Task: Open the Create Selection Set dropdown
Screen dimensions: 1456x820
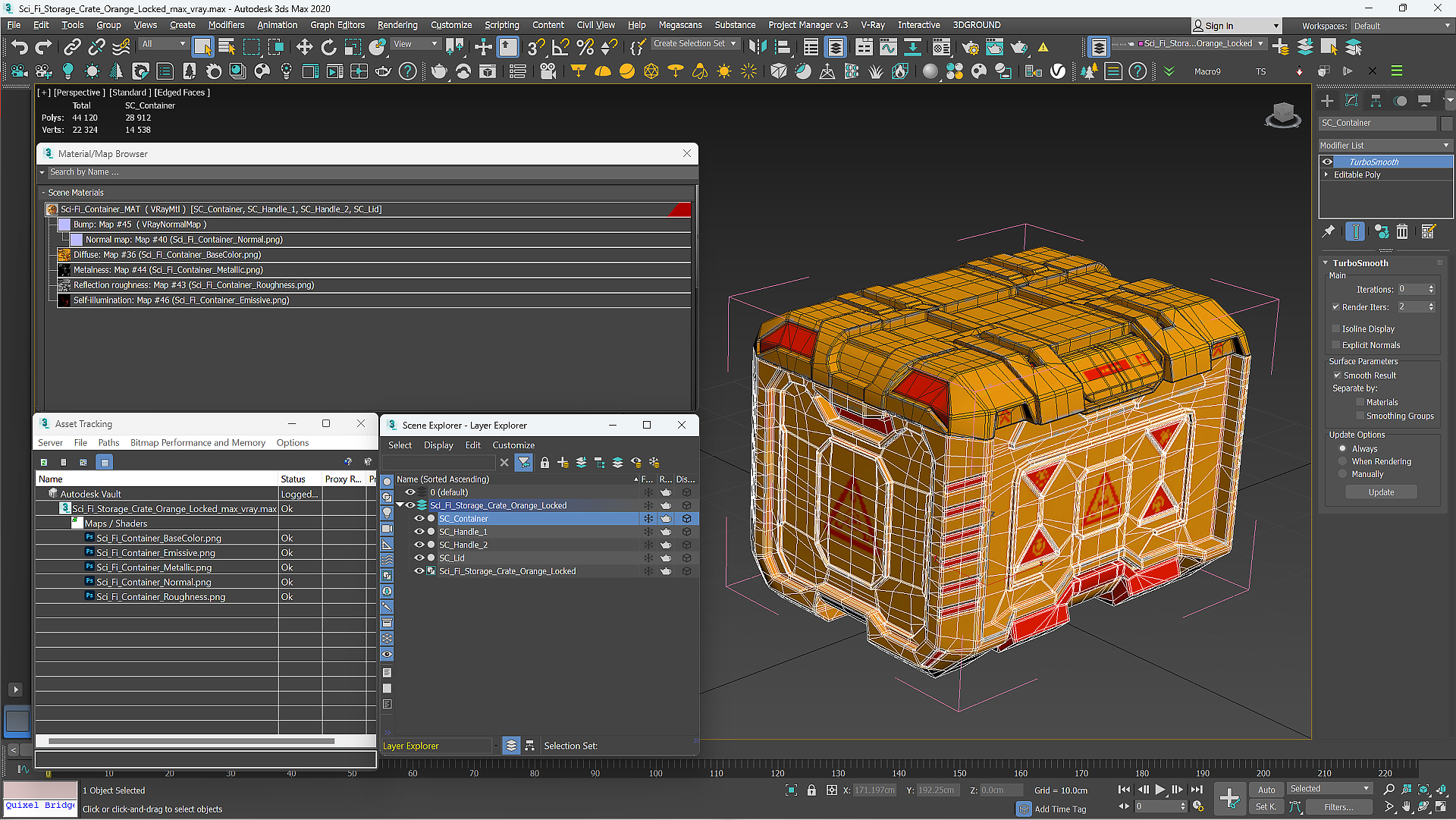Action: [695, 44]
